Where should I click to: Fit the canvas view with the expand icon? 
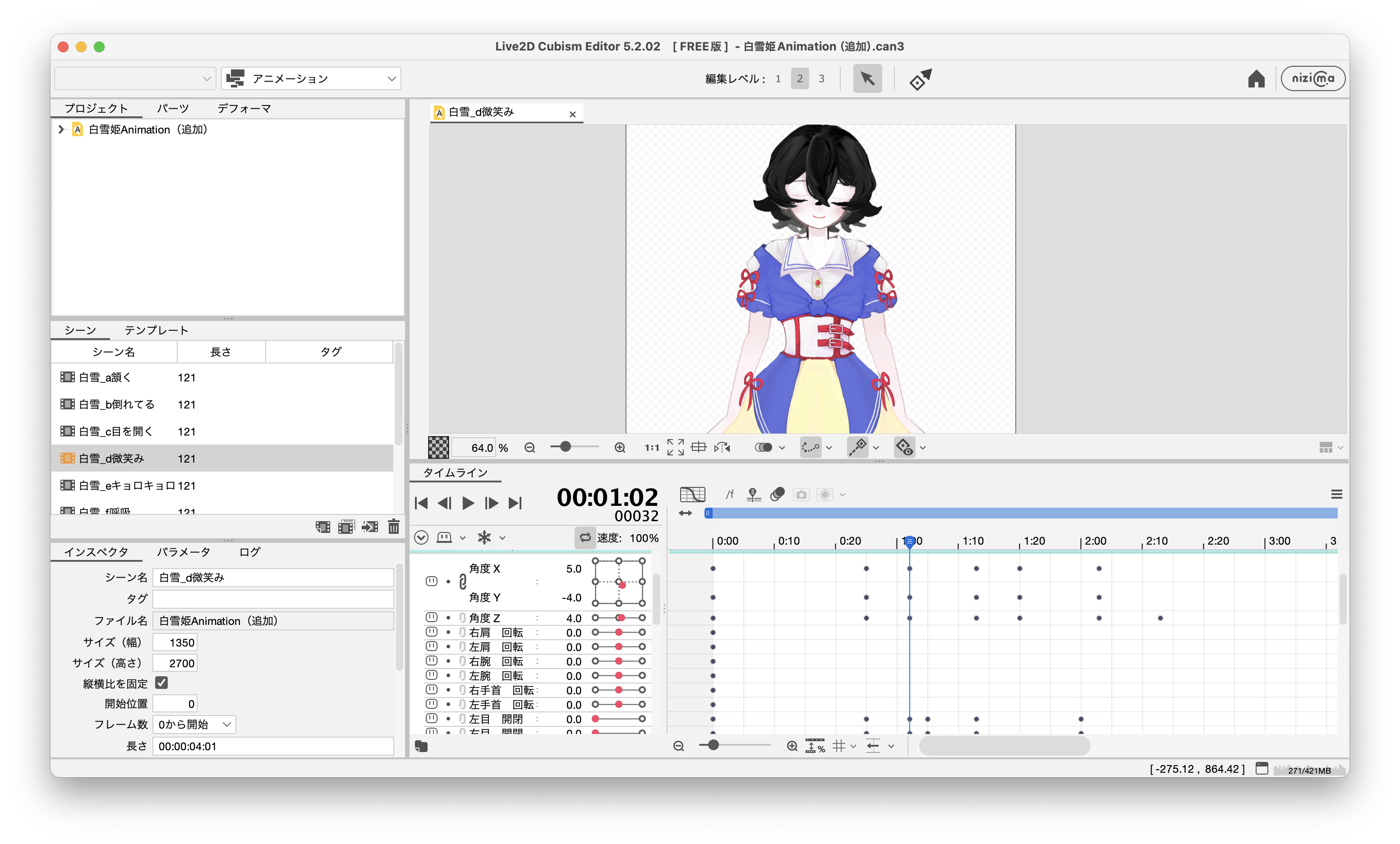click(675, 447)
